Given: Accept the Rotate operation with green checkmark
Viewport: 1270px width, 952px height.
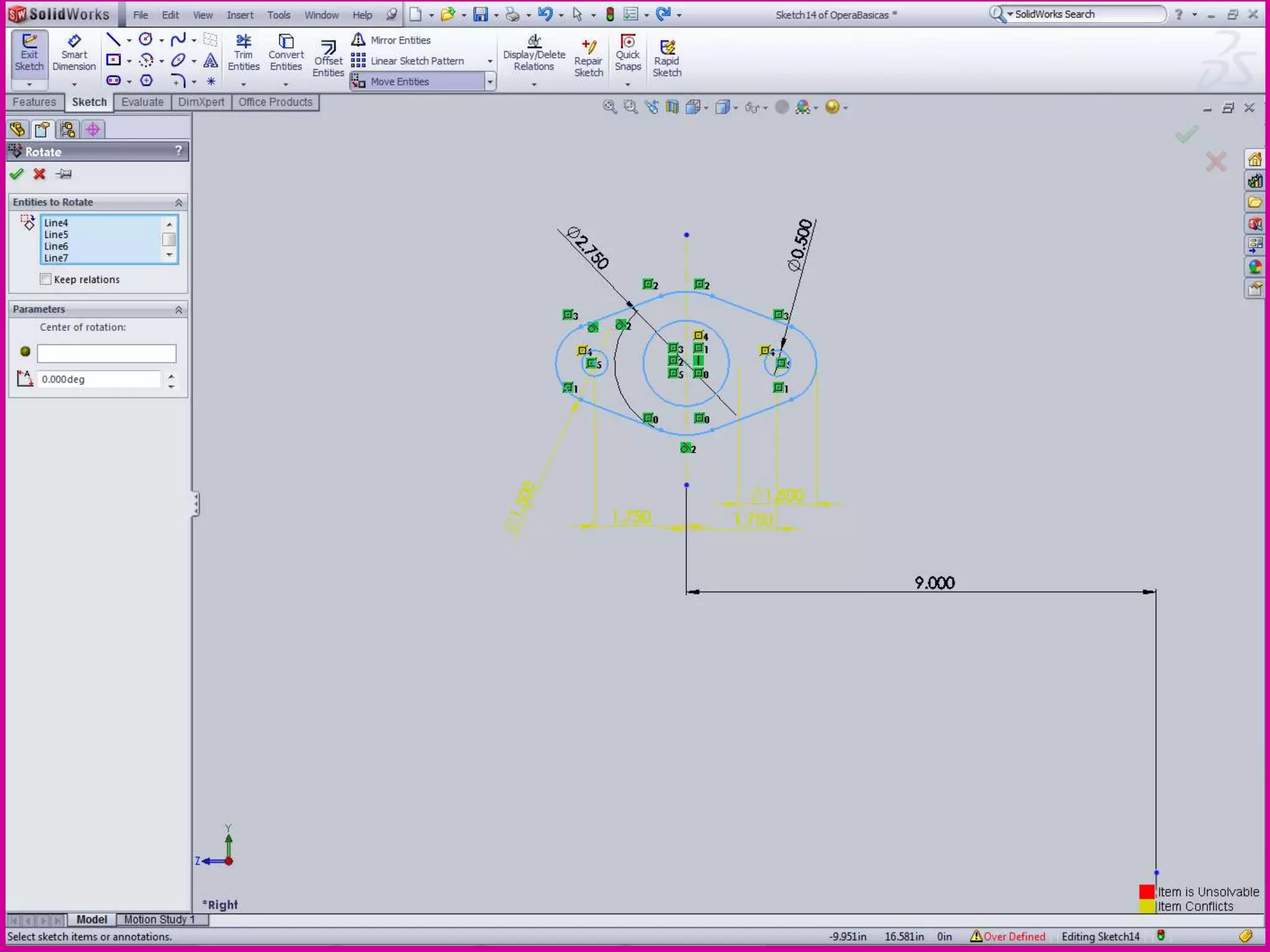Looking at the screenshot, I should (17, 174).
